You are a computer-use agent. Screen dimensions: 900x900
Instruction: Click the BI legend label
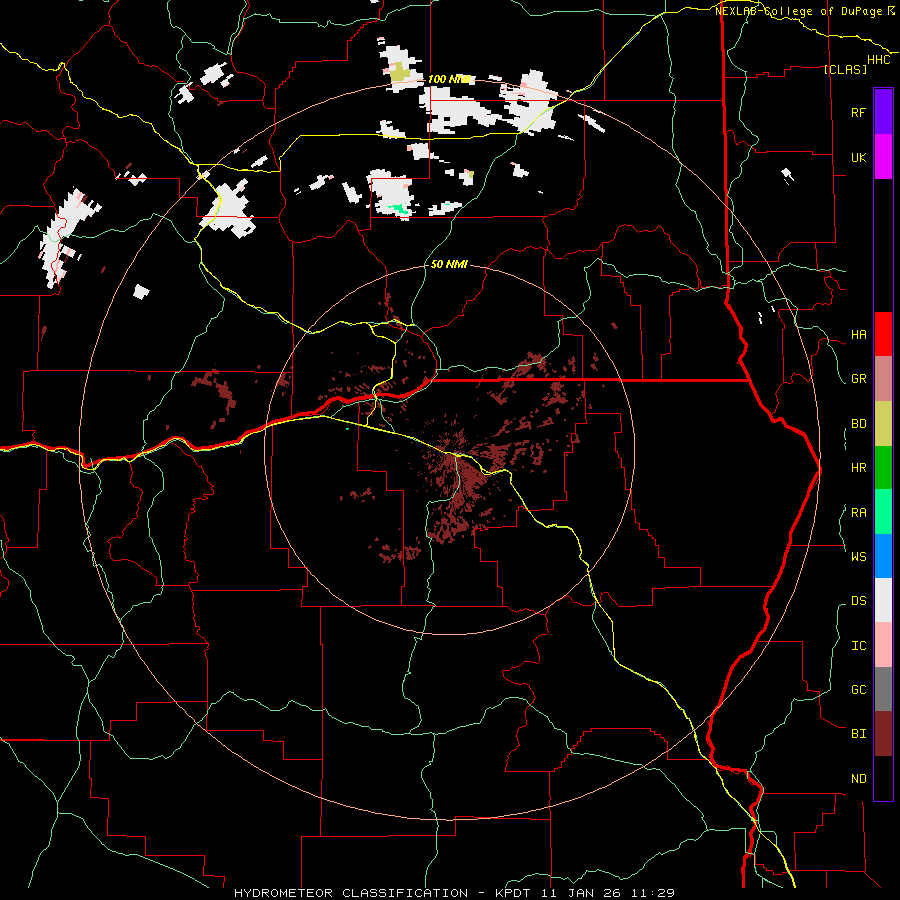tap(858, 734)
